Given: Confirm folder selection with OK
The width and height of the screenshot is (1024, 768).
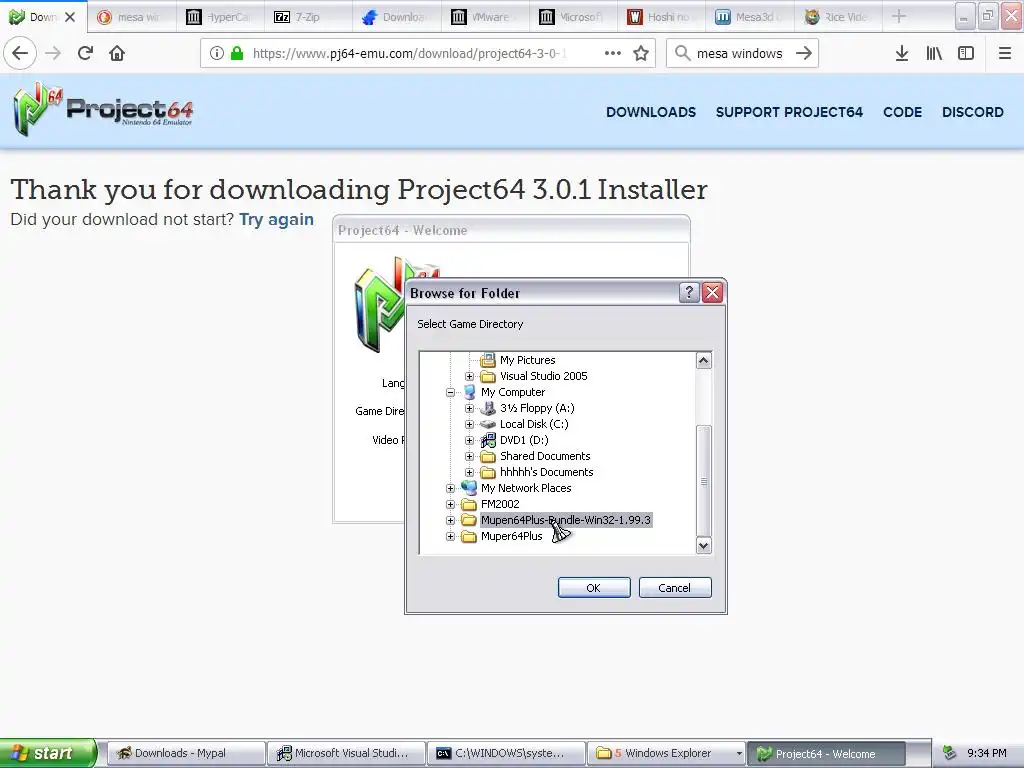Looking at the screenshot, I should [x=594, y=588].
